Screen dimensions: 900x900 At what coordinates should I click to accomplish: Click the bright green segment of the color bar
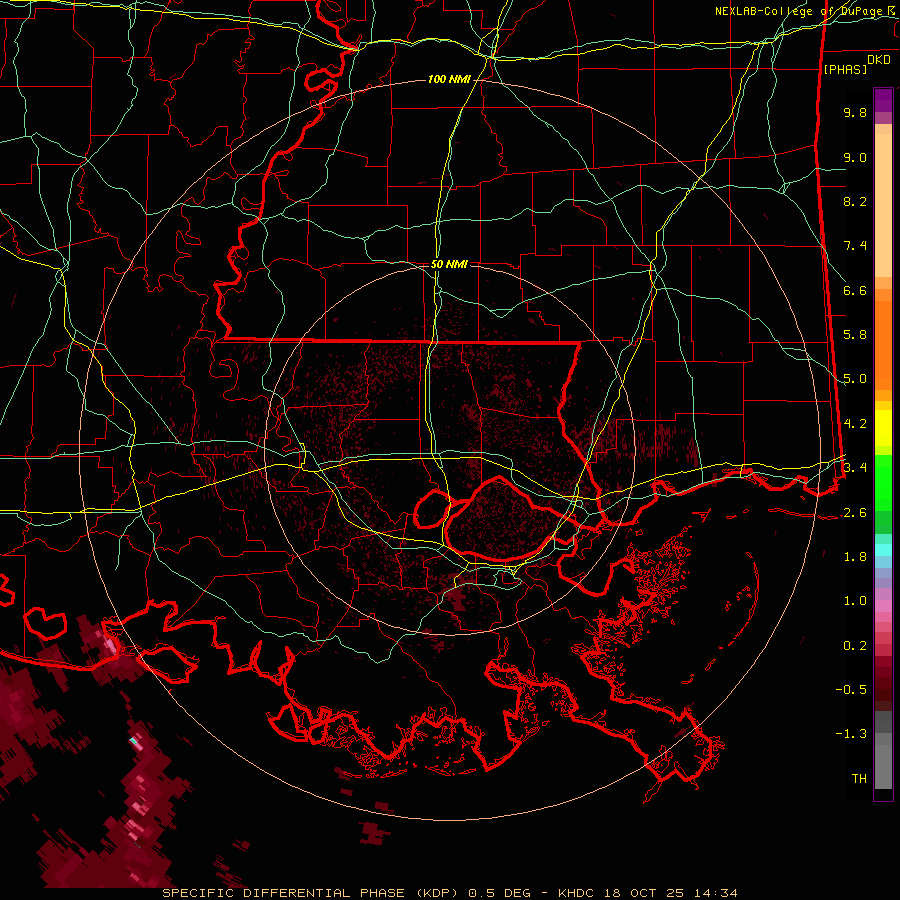pyautogui.click(x=883, y=483)
